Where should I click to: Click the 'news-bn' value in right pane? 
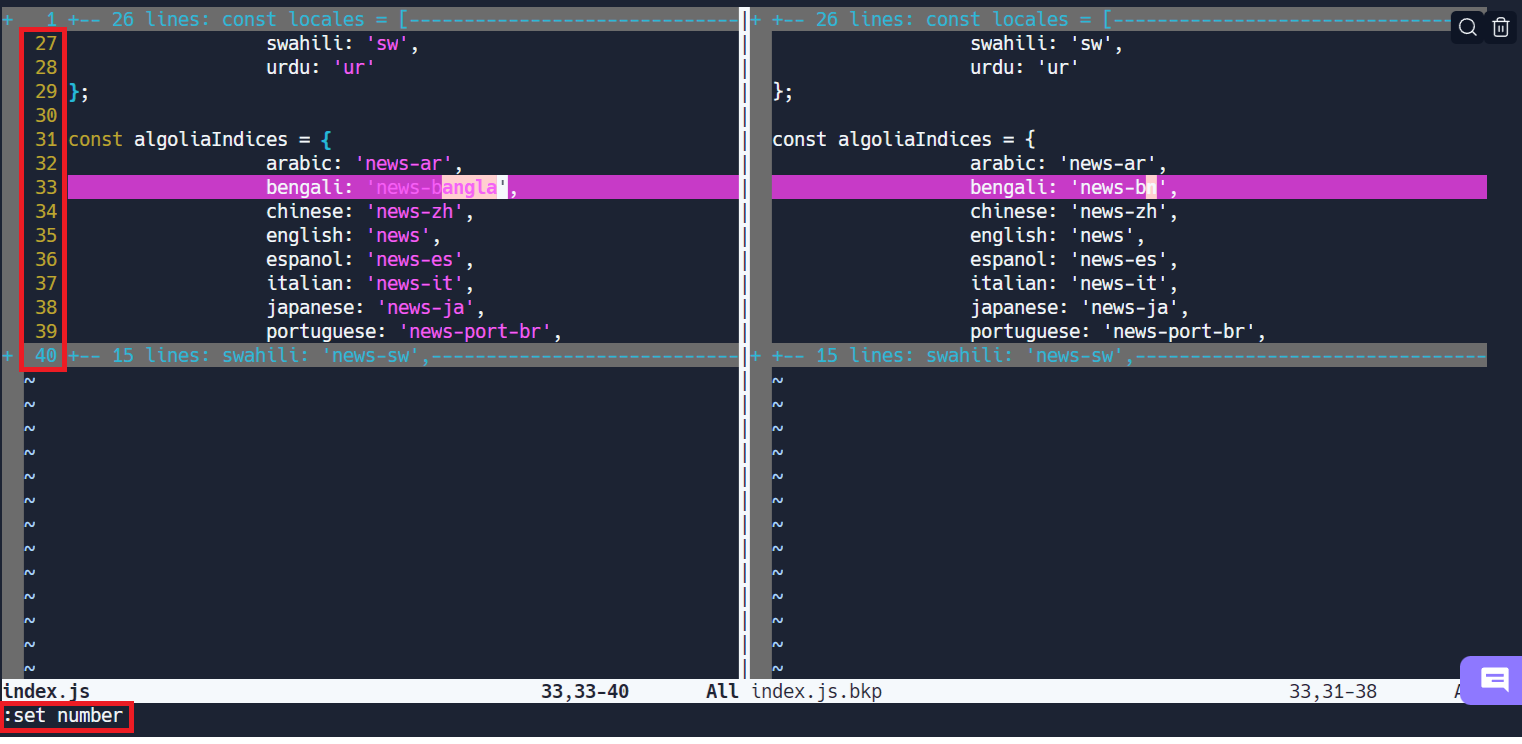click(x=1119, y=187)
